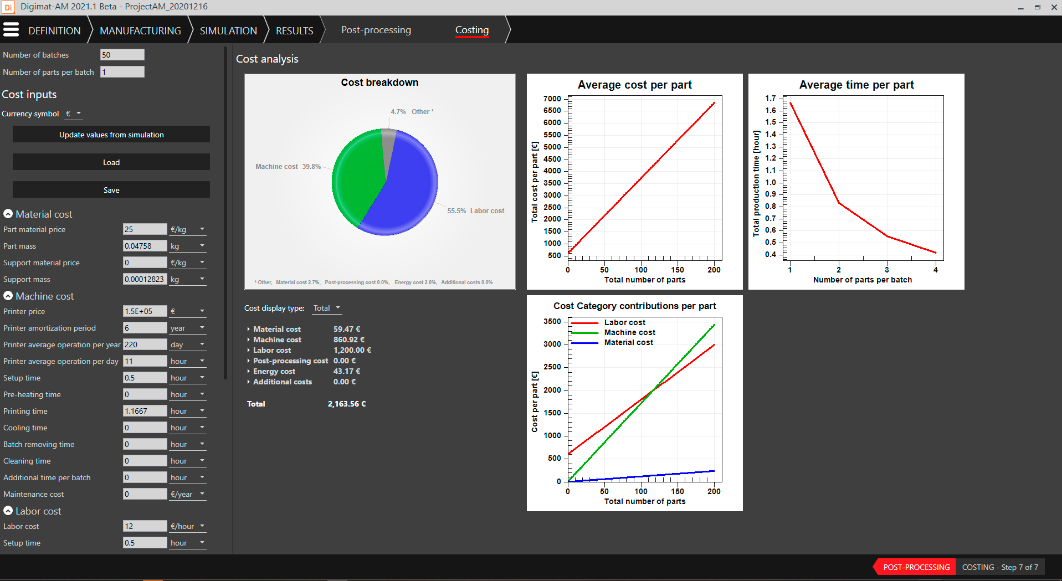Click the red POST-PROCESSING back button

[x=915, y=567]
